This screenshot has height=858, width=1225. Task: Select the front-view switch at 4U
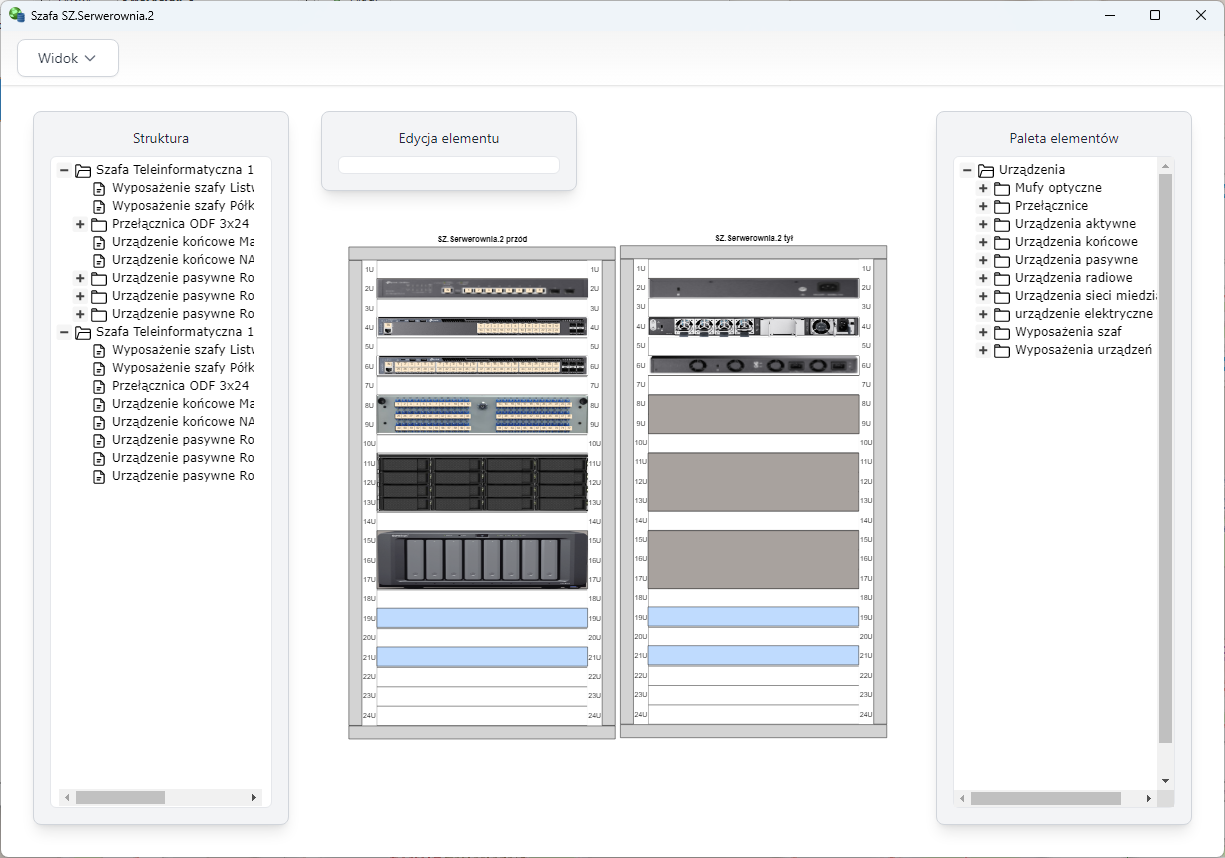pyautogui.click(x=482, y=327)
